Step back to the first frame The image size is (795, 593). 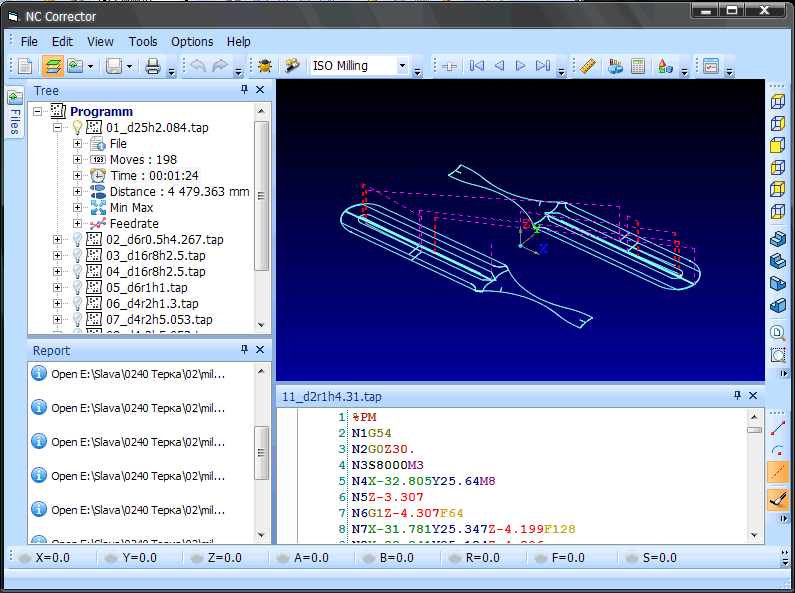[477, 66]
